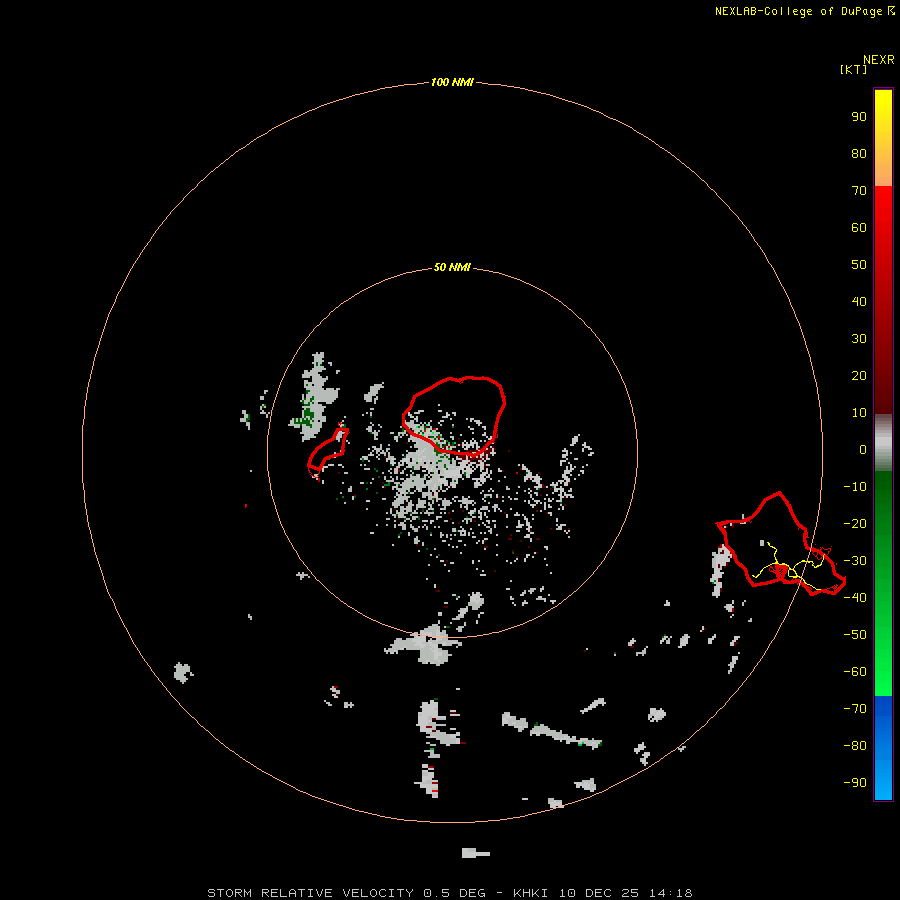Click the NEXLAB-College of DuPage credit text
This screenshot has height=900, width=900.
[804, 11]
